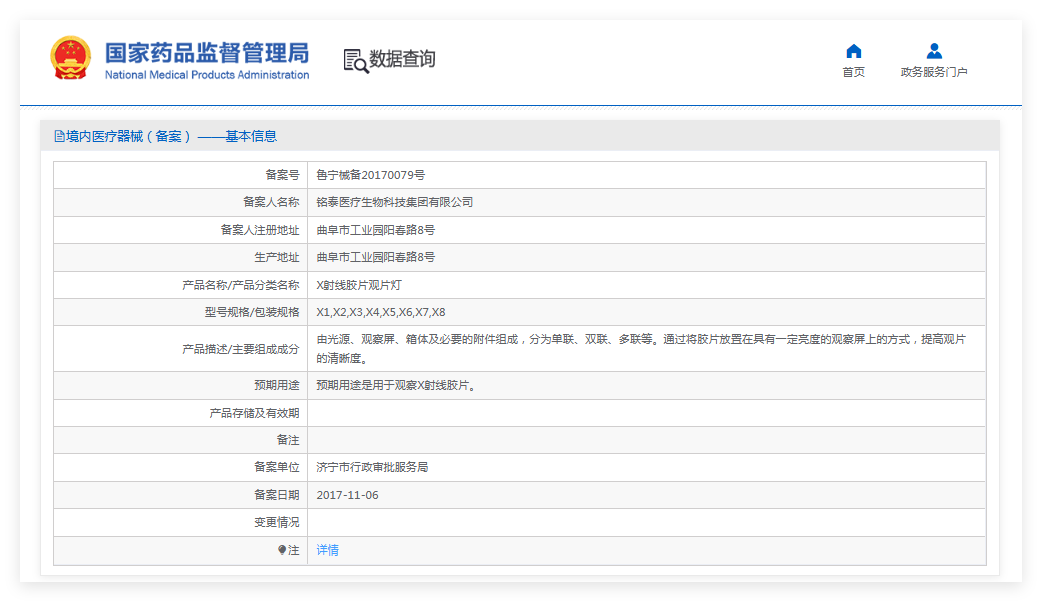The width and height of the screenshot is (1042, 602).
Task: Click the 备注 label
Action: coord(288,440)
